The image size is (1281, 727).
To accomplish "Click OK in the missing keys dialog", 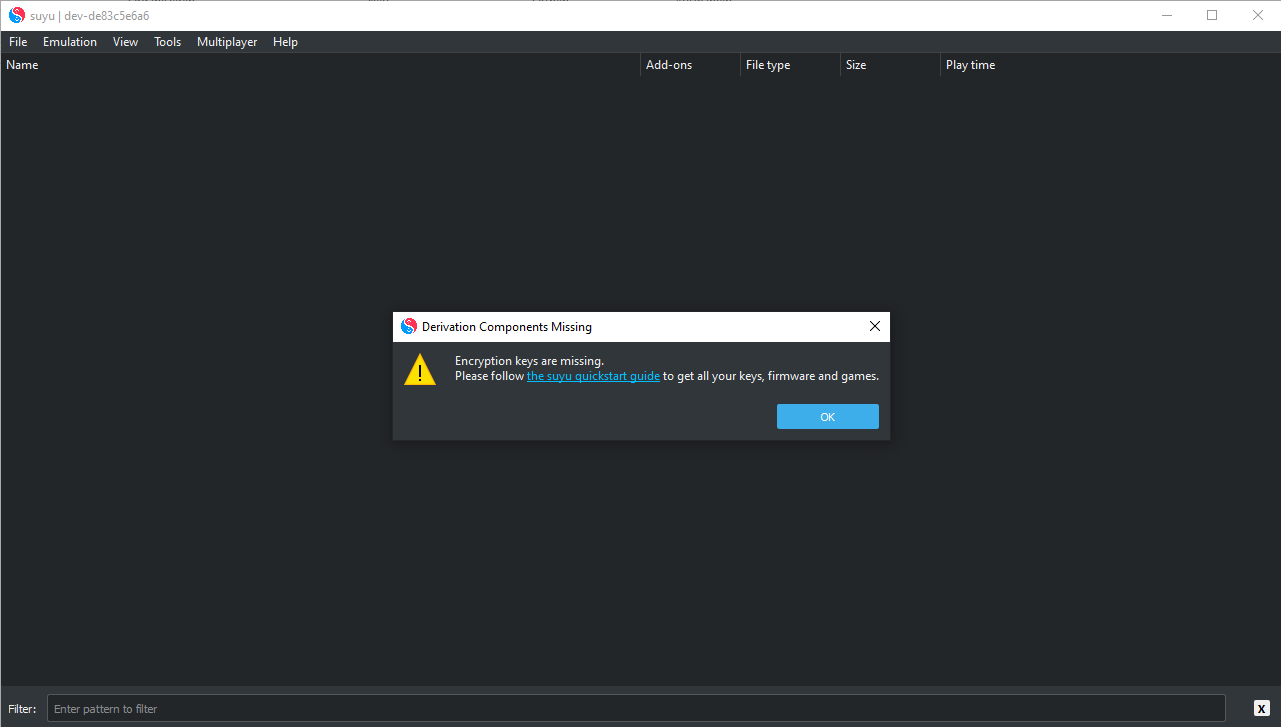I will 828,417.
